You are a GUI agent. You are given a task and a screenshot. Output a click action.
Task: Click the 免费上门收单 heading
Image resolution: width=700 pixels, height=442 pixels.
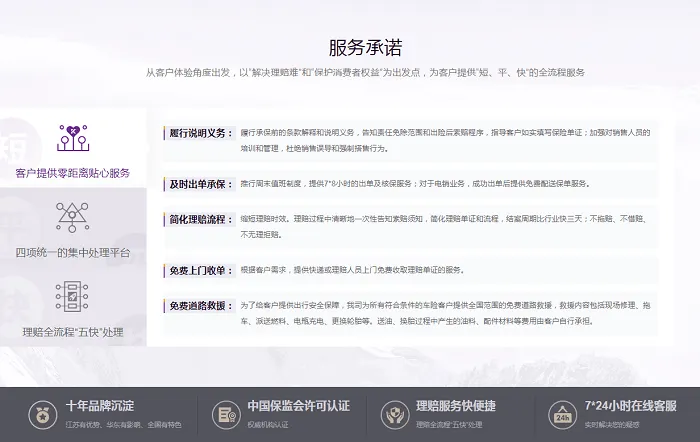tap(200, 270)
